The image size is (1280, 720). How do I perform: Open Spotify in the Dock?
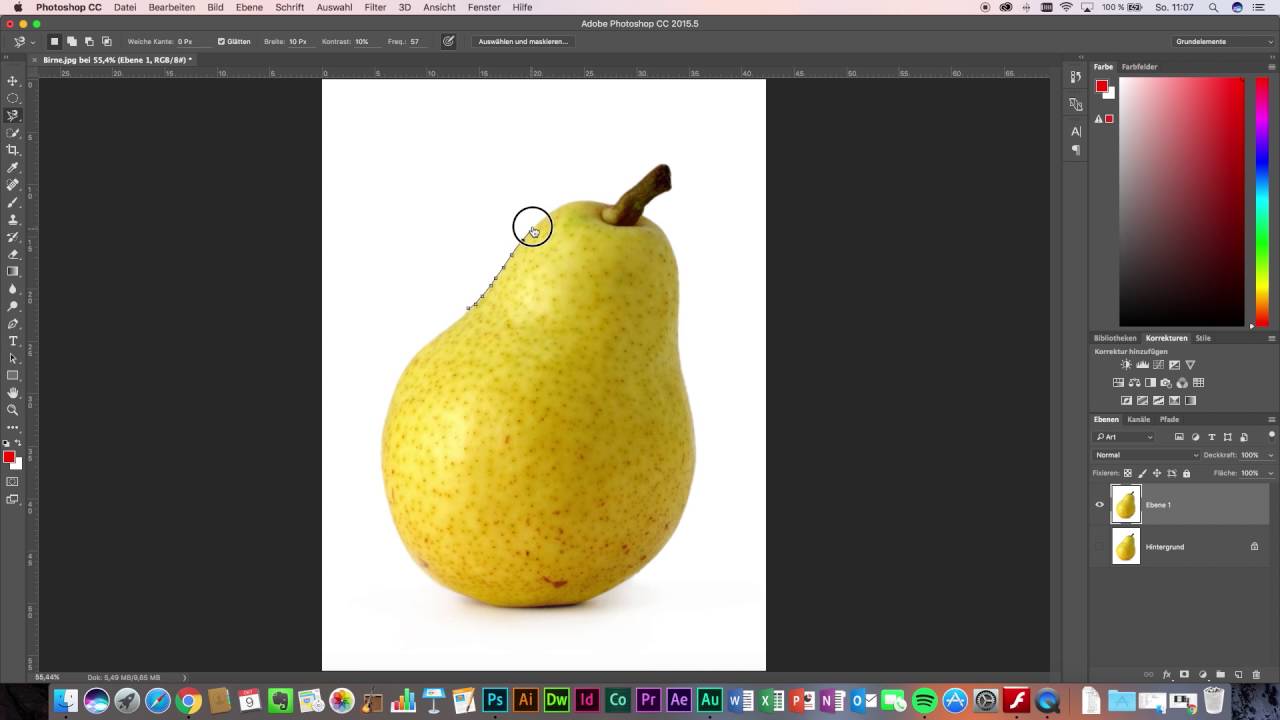pos(925,700)
